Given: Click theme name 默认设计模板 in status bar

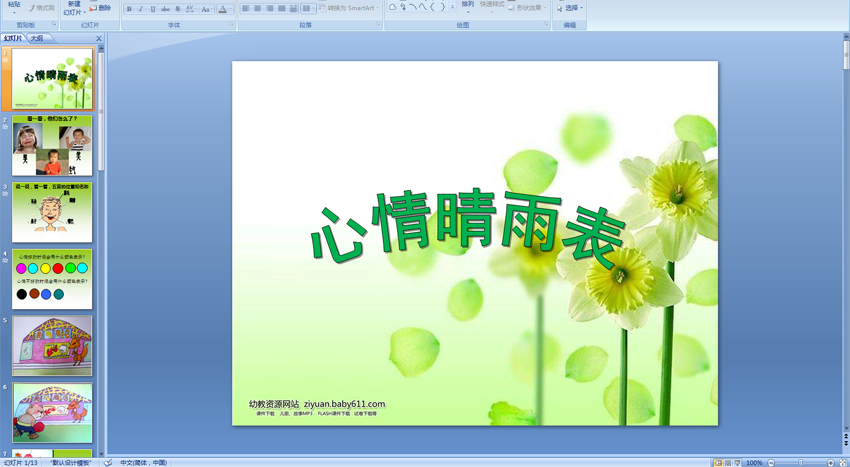Looking at the screenshot, I should click(70, 463).
